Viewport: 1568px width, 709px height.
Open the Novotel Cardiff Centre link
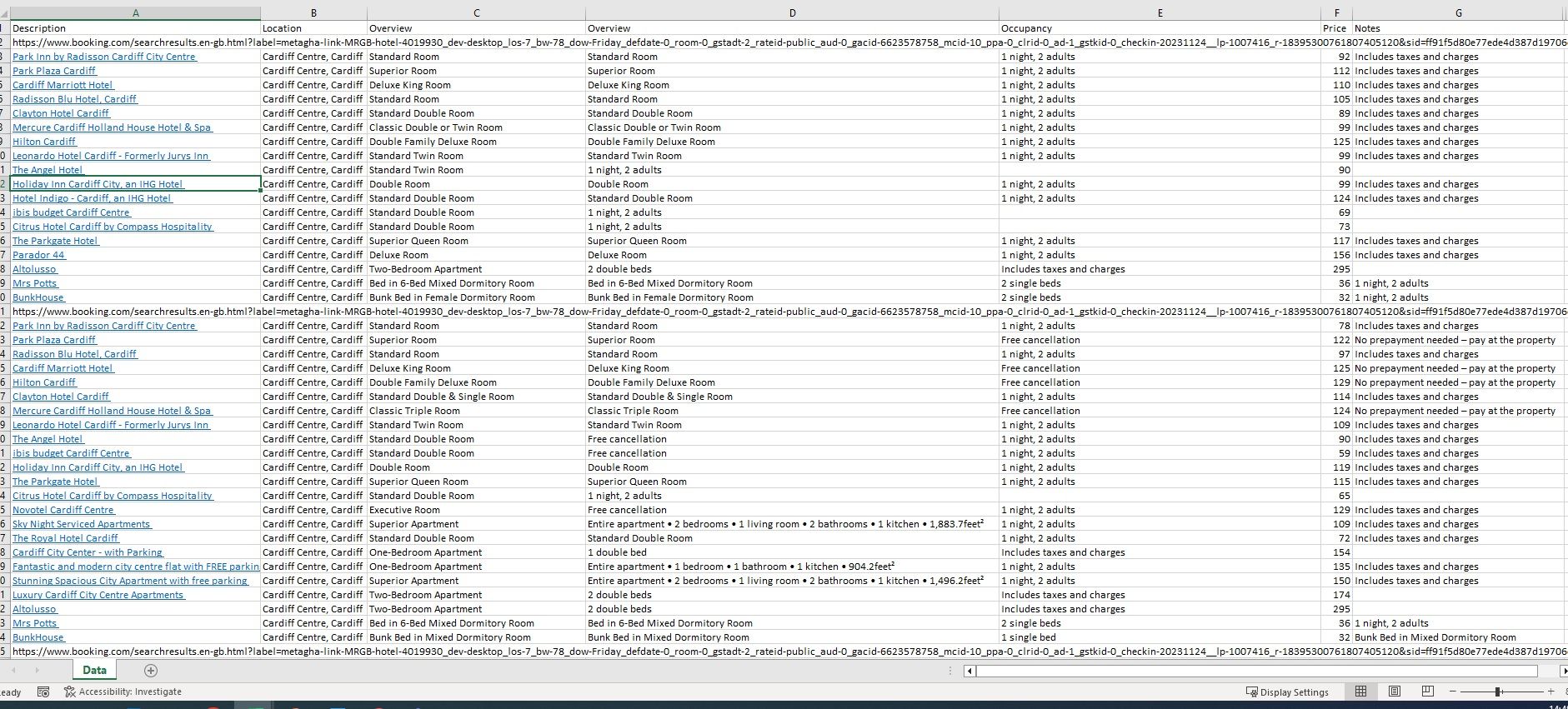click(x=63, y=510)
